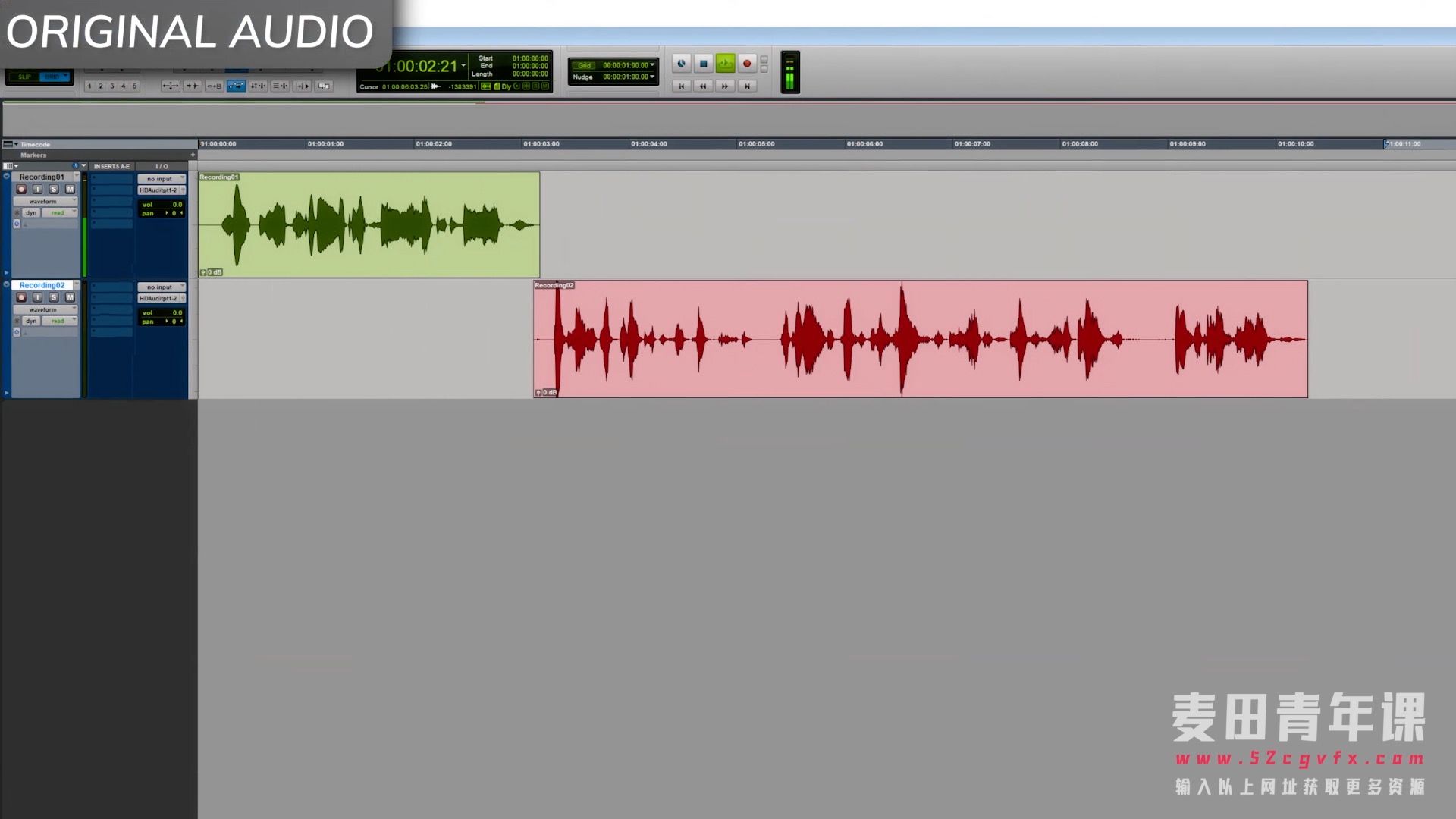Mute the Recording01 track
Image resolution: width=1456 pixels, height=819 pixels.
(x=70, y=190)
